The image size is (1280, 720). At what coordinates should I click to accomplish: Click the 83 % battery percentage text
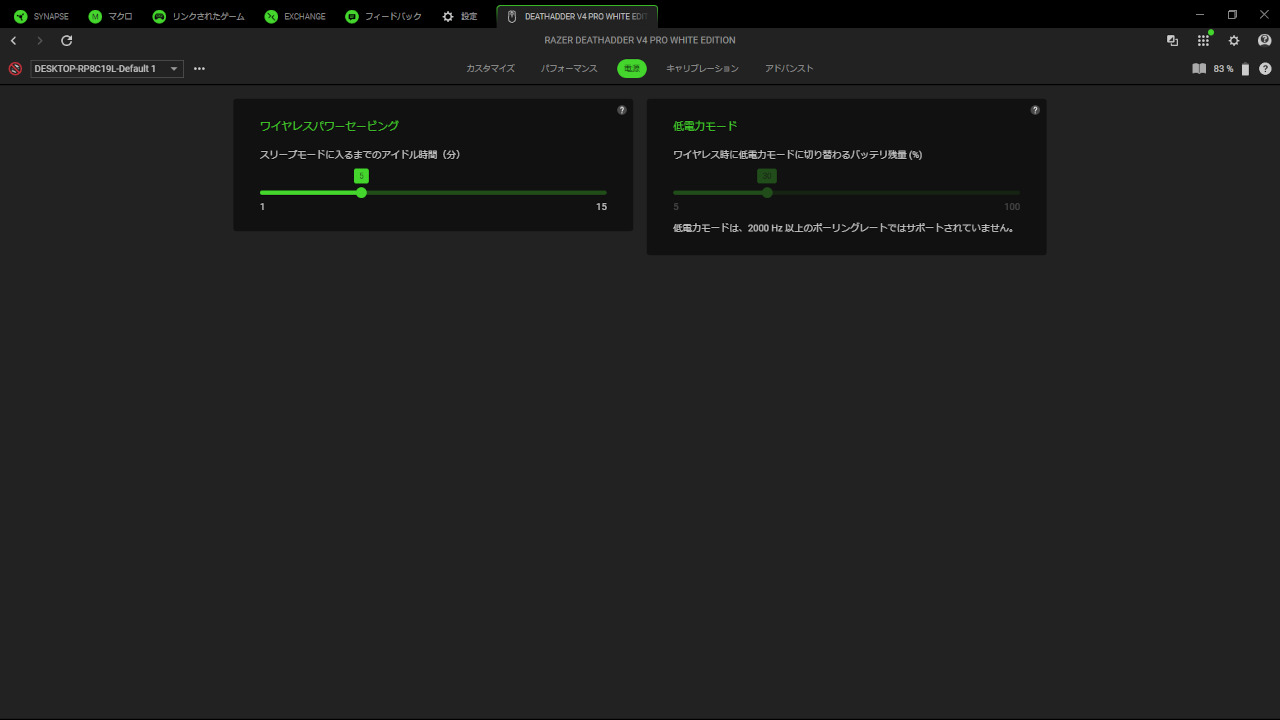(x=1223, y=69)
